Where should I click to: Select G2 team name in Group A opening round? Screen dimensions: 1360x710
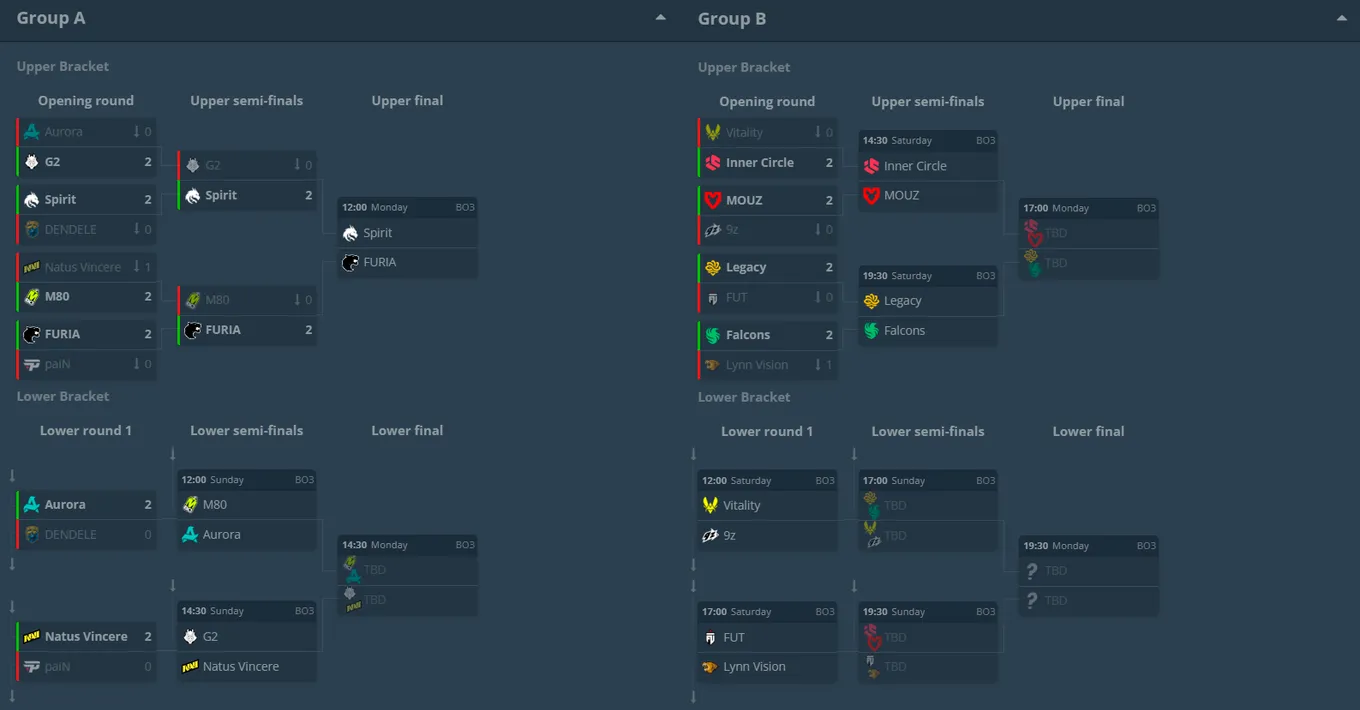(53, 161)
